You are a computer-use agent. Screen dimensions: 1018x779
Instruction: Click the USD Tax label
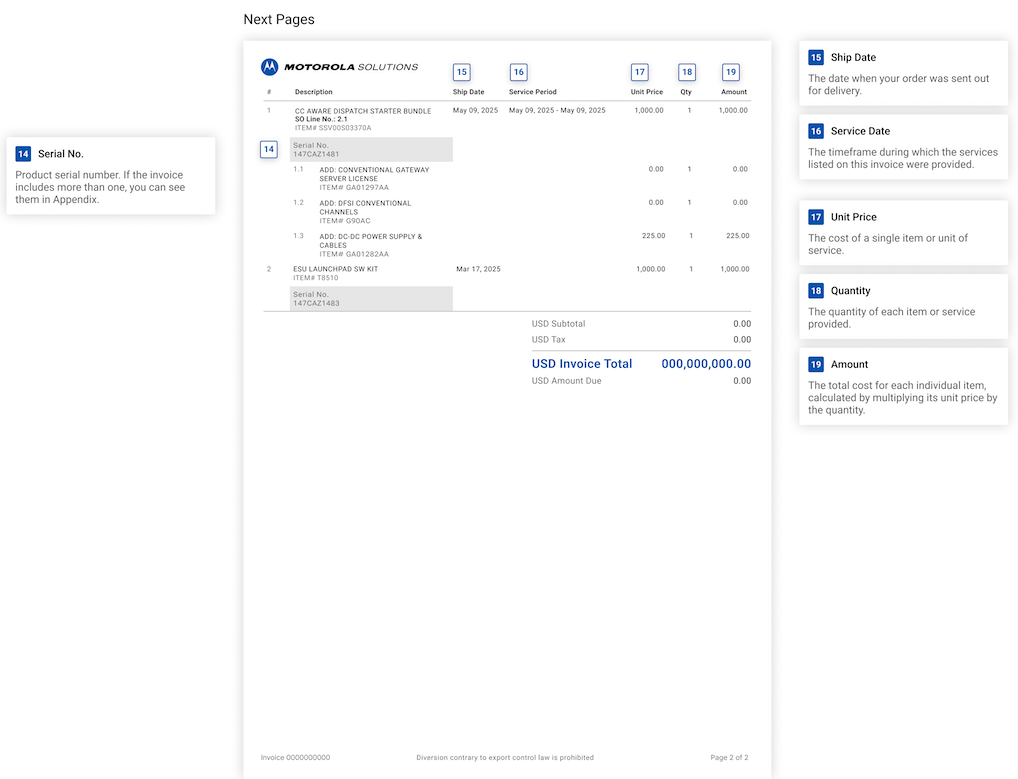[549, 340]
